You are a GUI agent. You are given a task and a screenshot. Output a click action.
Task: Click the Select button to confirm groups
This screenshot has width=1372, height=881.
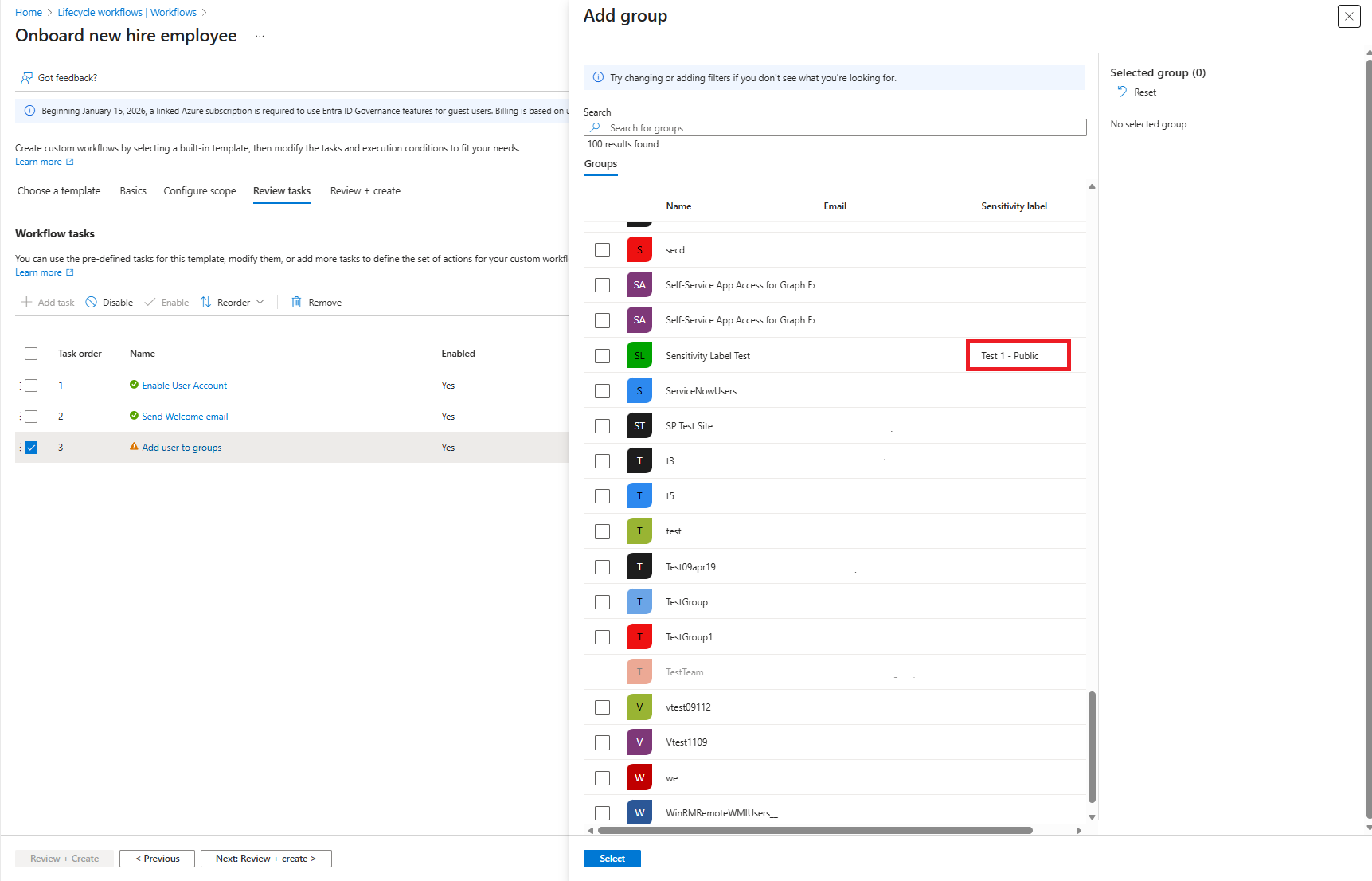coord(612,858)
